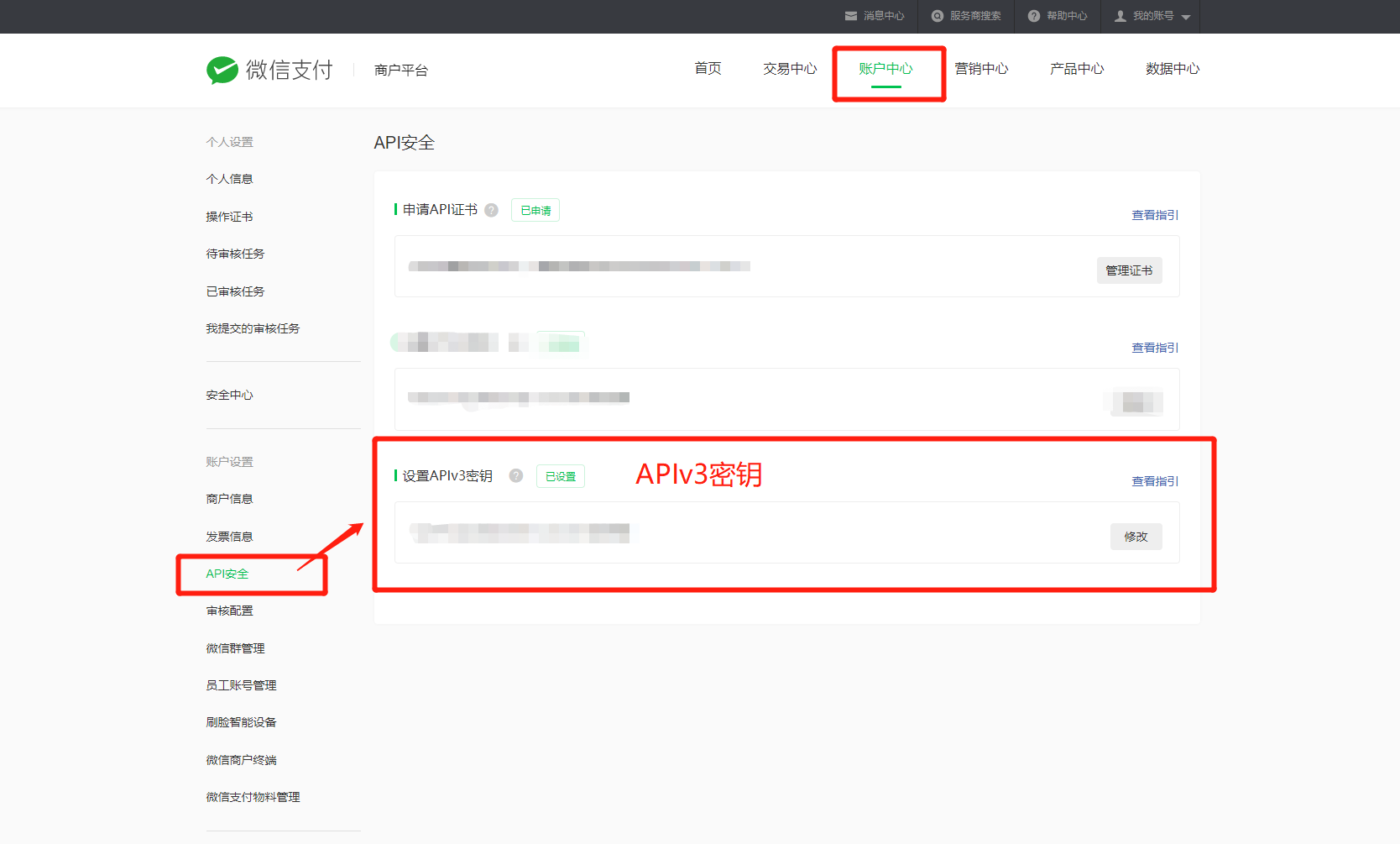Select API安全 in sidebar

(227, 574)
